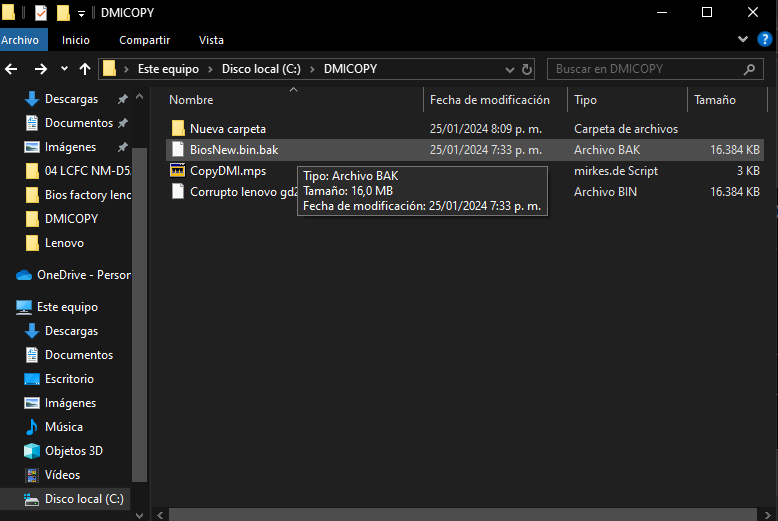This screenshot has height=521, width=778.
Task: Switch to the Vista tab
Action: tap(211, 40)
